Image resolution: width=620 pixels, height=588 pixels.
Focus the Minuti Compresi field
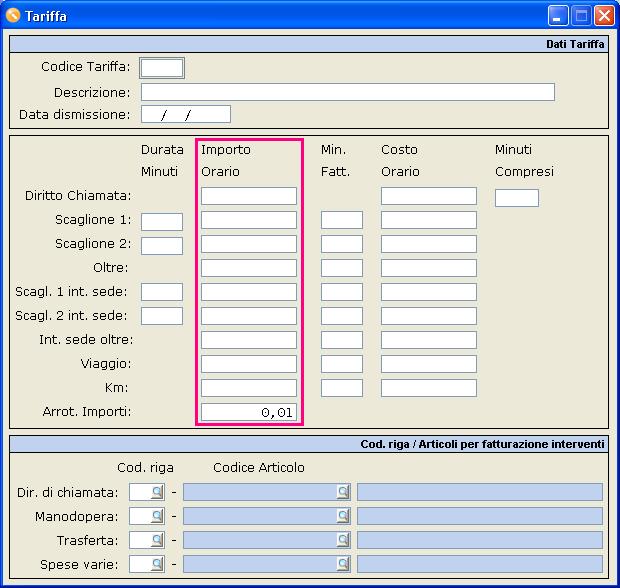click(517, 198)
